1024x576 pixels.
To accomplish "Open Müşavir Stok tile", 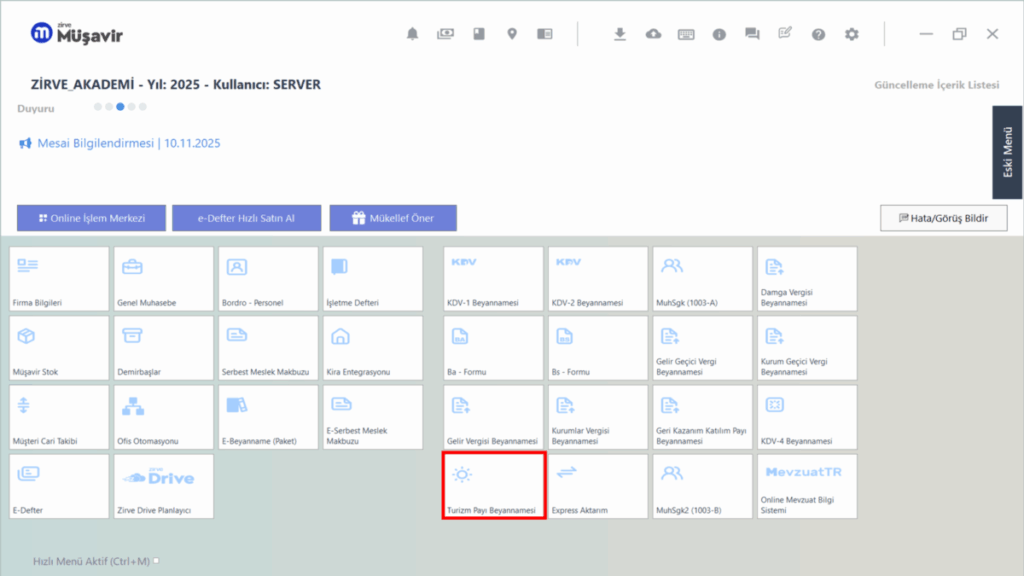I will pyautogui.click(x=59, y=348).
